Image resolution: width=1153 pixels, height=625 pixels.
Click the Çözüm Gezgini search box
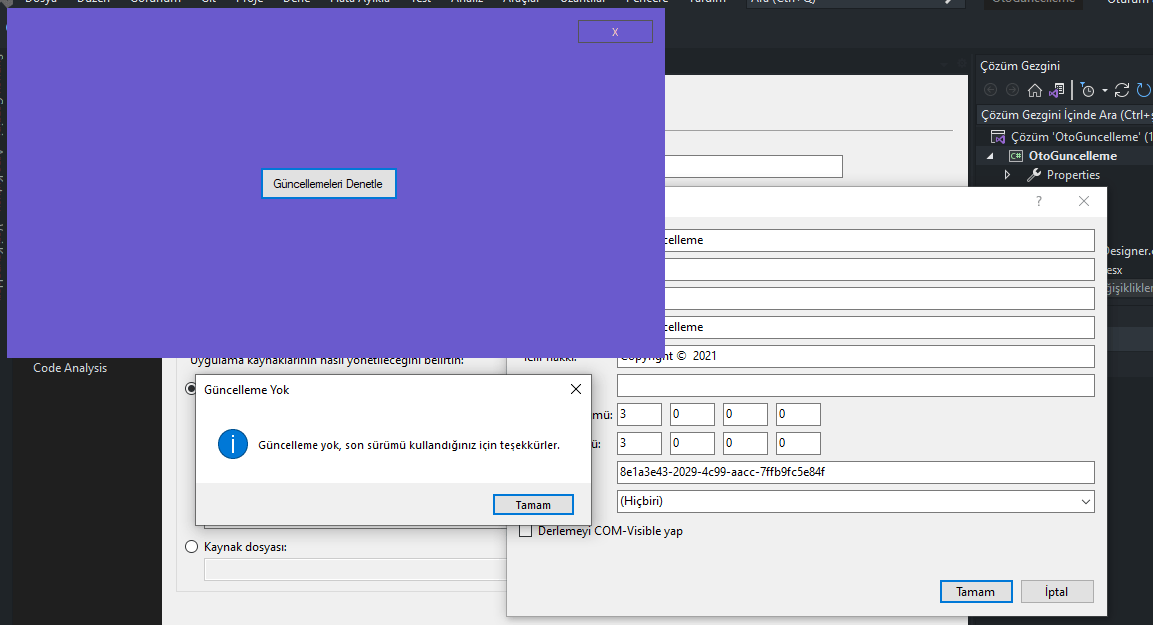pyautogui.click(x=1065, y=115)
